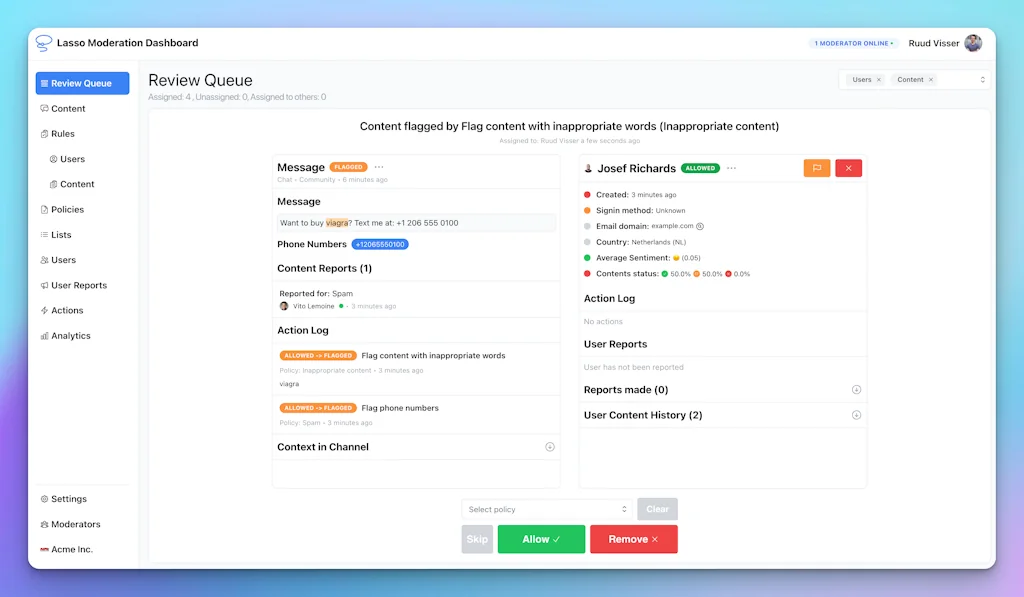
Task: Click the Review Queue page heading
Action: point(200,80)
